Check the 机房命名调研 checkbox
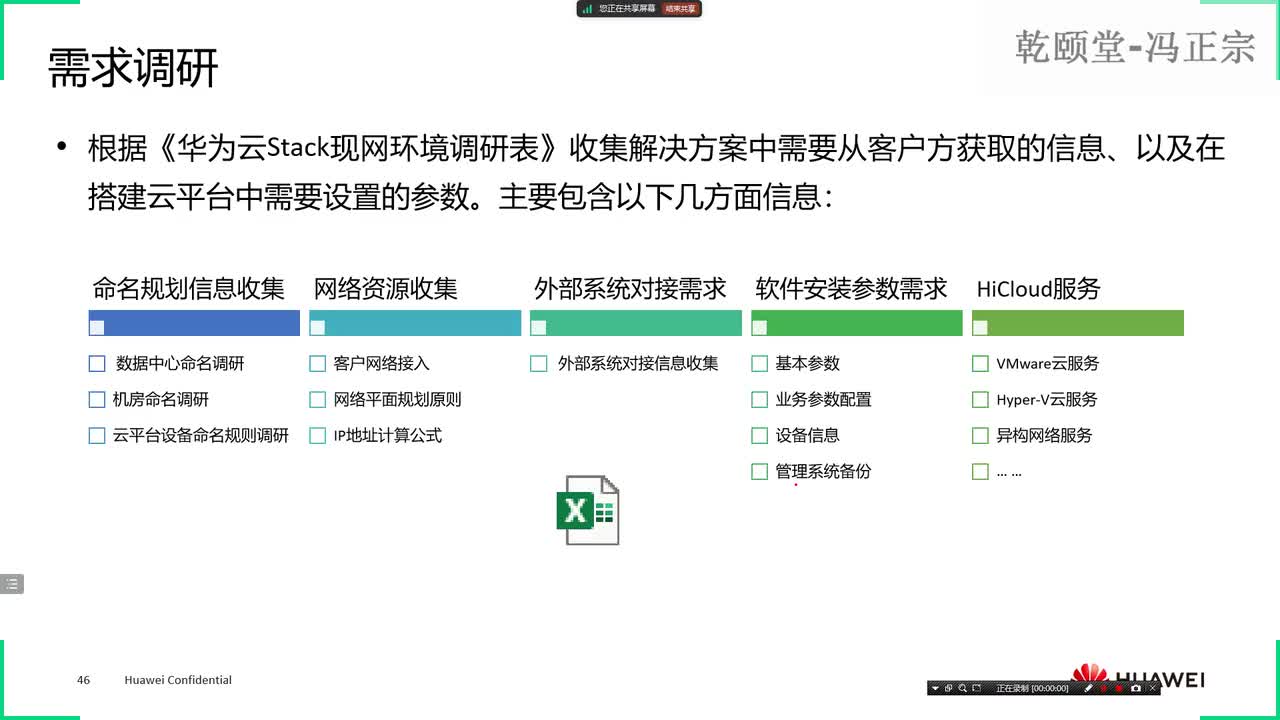Image resolution: width=1280 pixels, height=720 pixels. pos(97,400)
